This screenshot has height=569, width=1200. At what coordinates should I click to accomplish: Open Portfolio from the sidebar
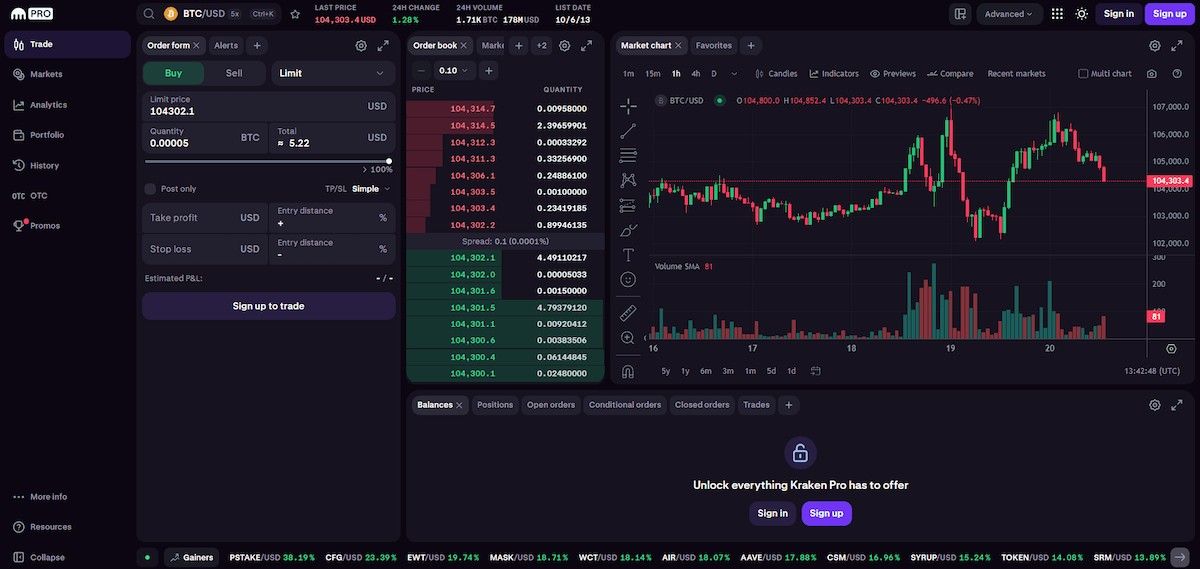pos(47,135)
